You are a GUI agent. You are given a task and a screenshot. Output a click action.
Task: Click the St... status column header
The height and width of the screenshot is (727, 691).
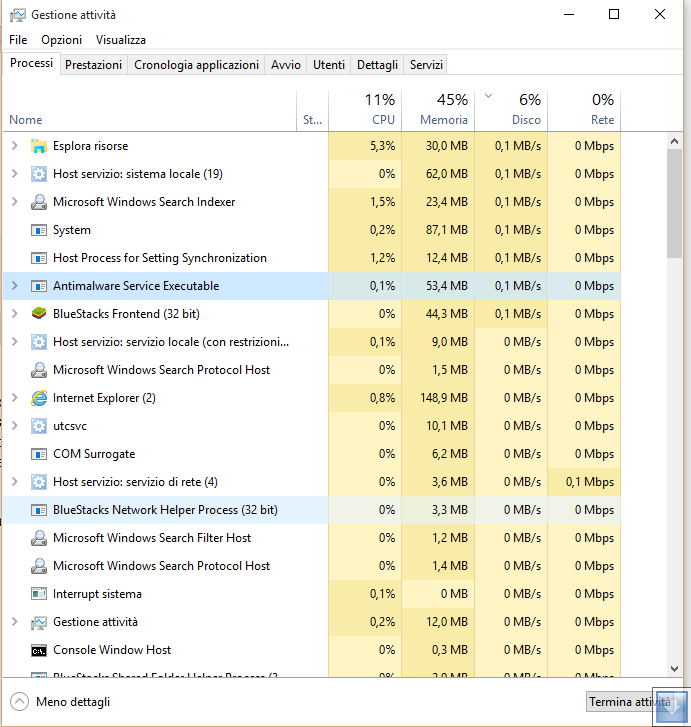(313, 110)
